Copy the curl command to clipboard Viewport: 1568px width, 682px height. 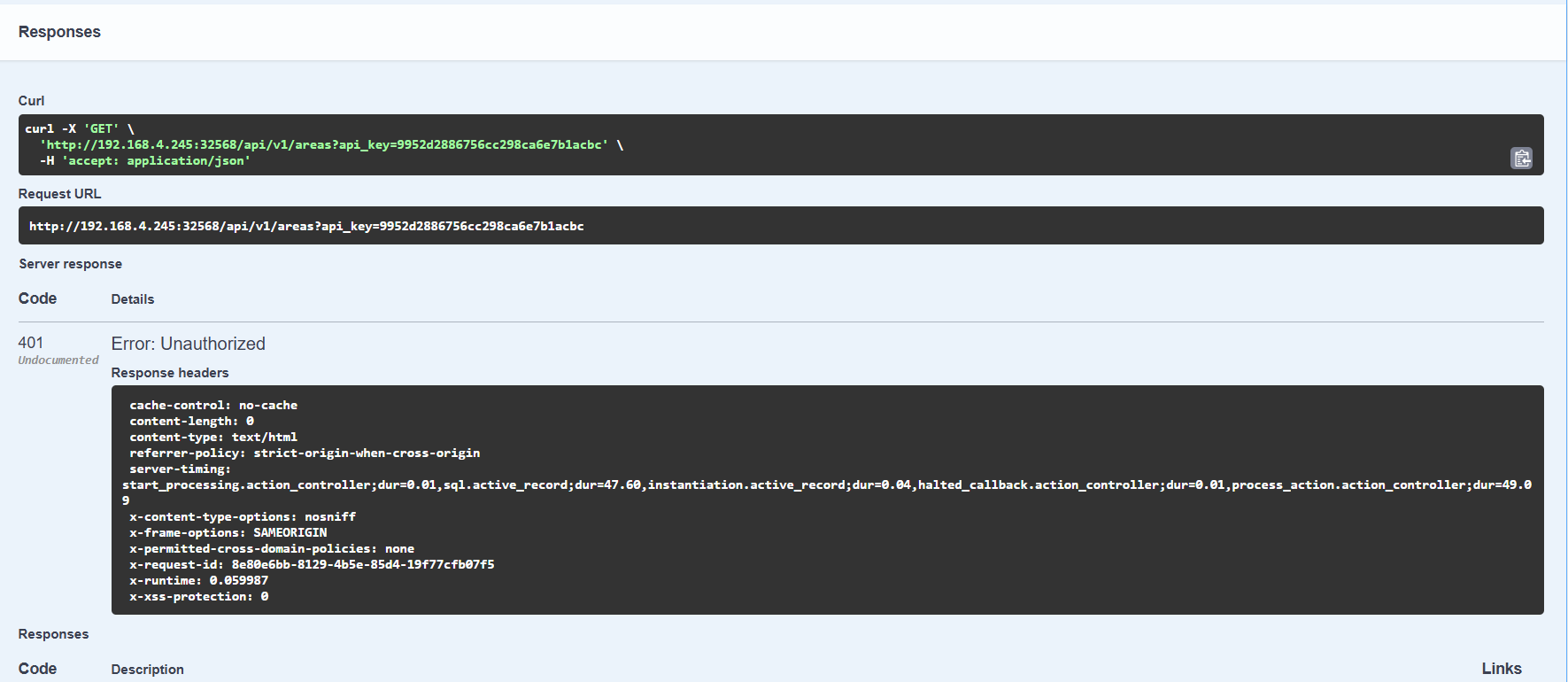[x=1521, y=159]
